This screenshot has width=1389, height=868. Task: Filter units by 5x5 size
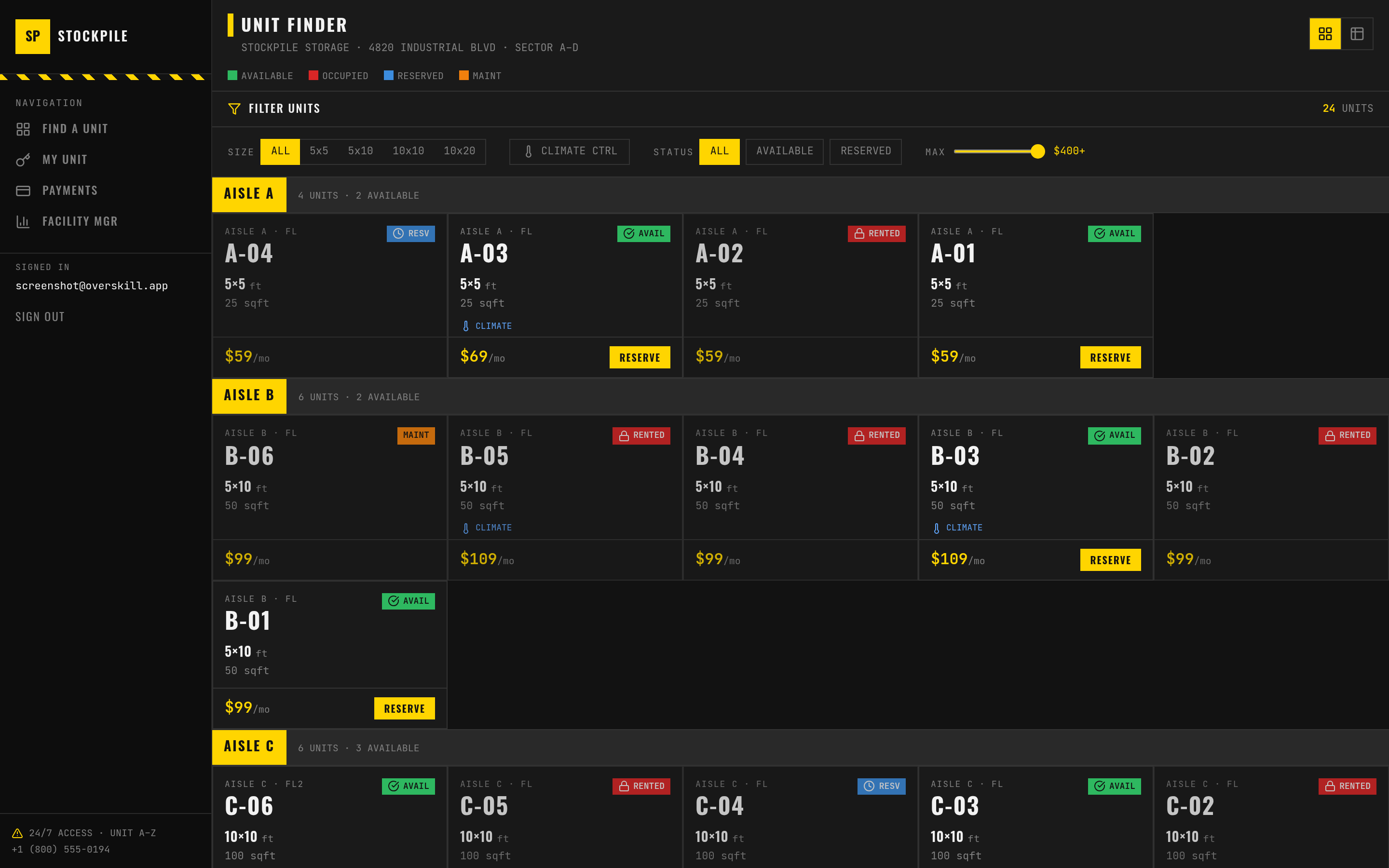319,151
